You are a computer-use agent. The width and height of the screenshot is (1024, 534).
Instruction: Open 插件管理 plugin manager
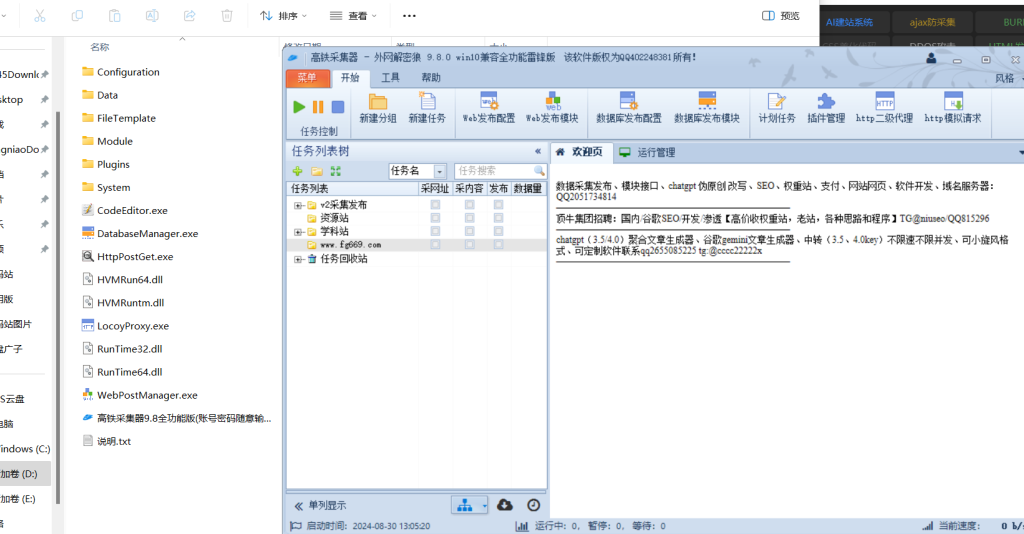(826, 108)
